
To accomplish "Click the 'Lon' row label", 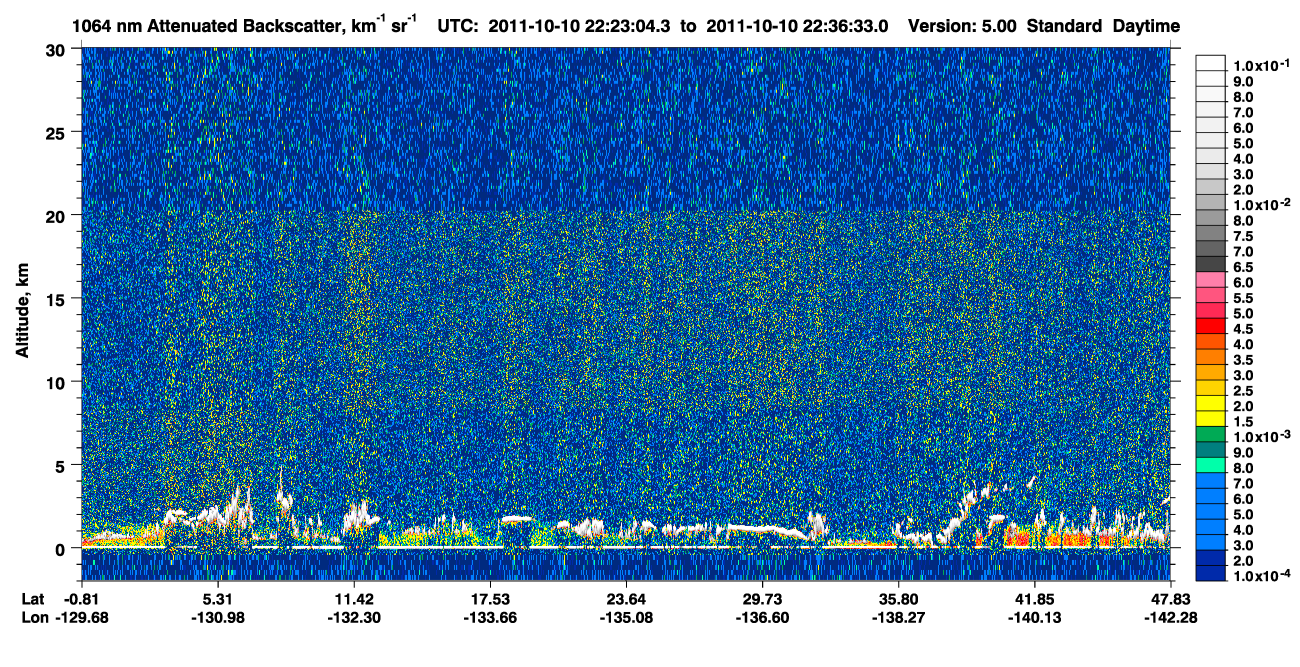I will [x=34, y=617].
